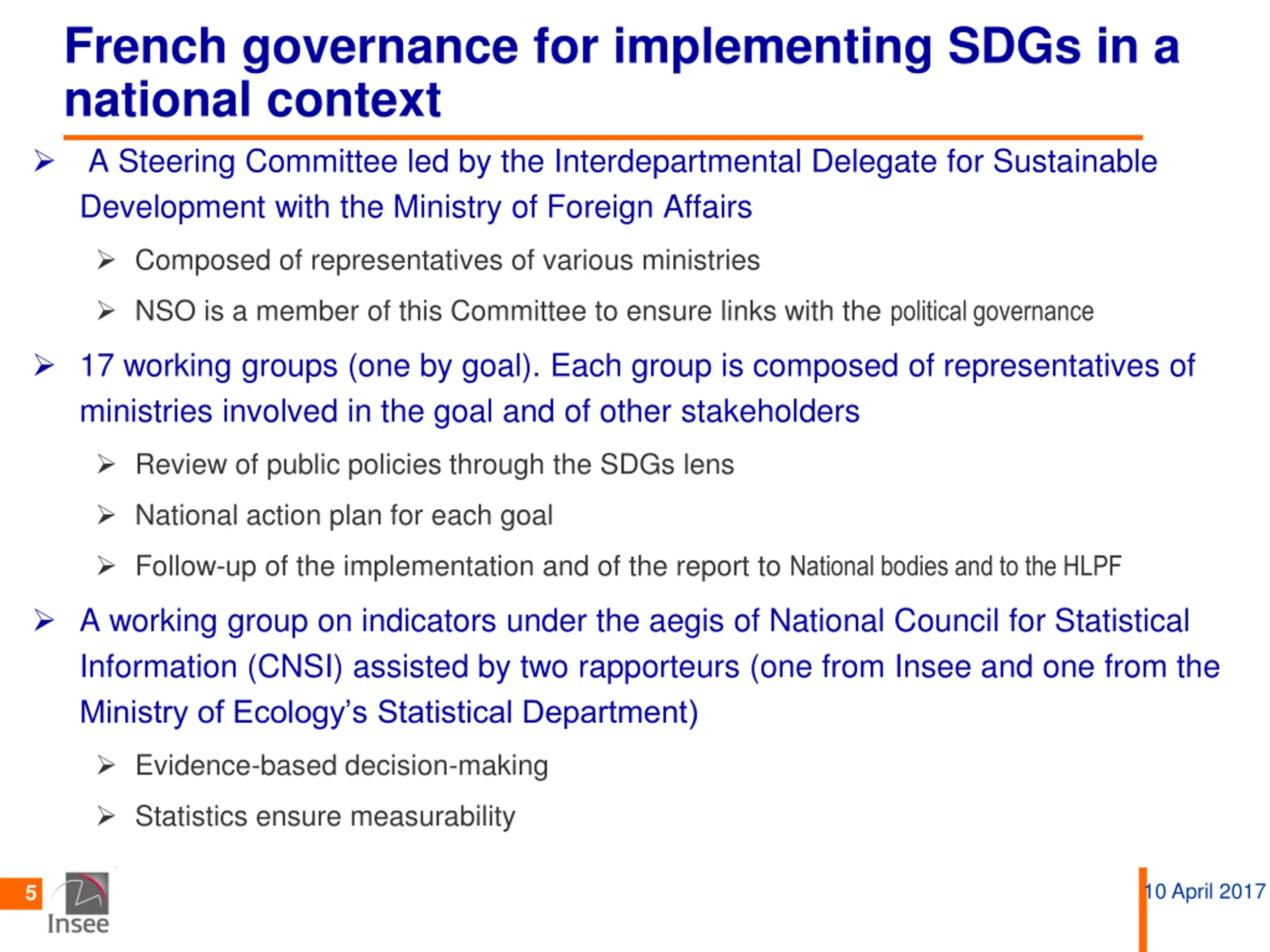Click the line 'ministries involved in the goal'
1270x952 pixels.
click(470, 412)
